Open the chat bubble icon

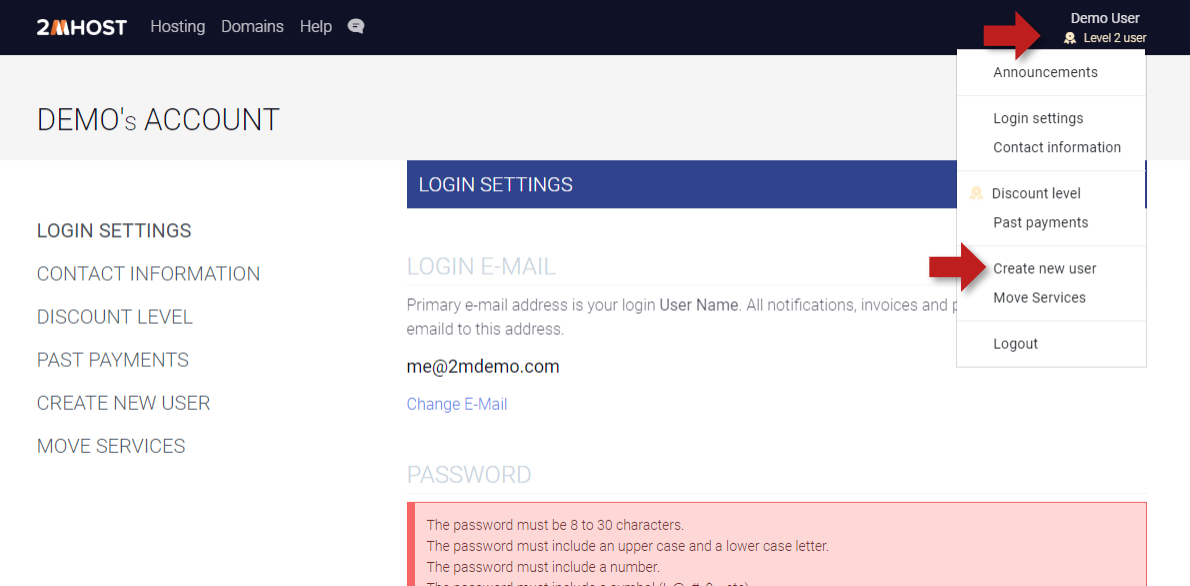point(356,27)
